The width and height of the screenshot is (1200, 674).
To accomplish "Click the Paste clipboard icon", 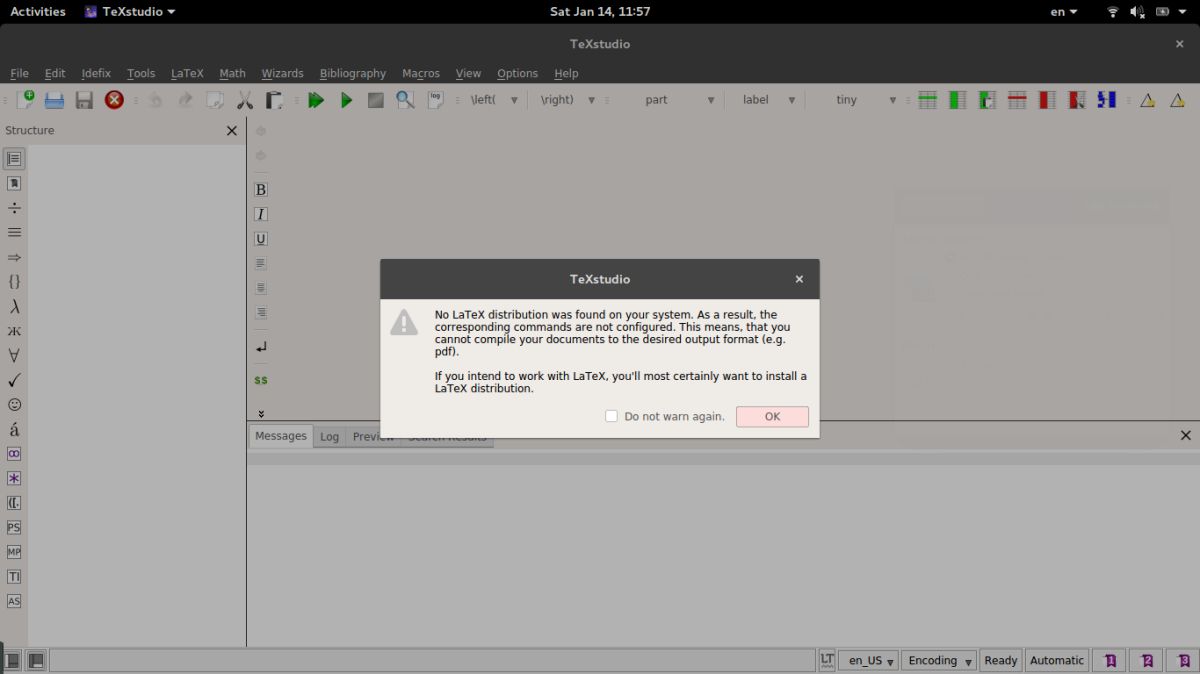I will point(274,100).
